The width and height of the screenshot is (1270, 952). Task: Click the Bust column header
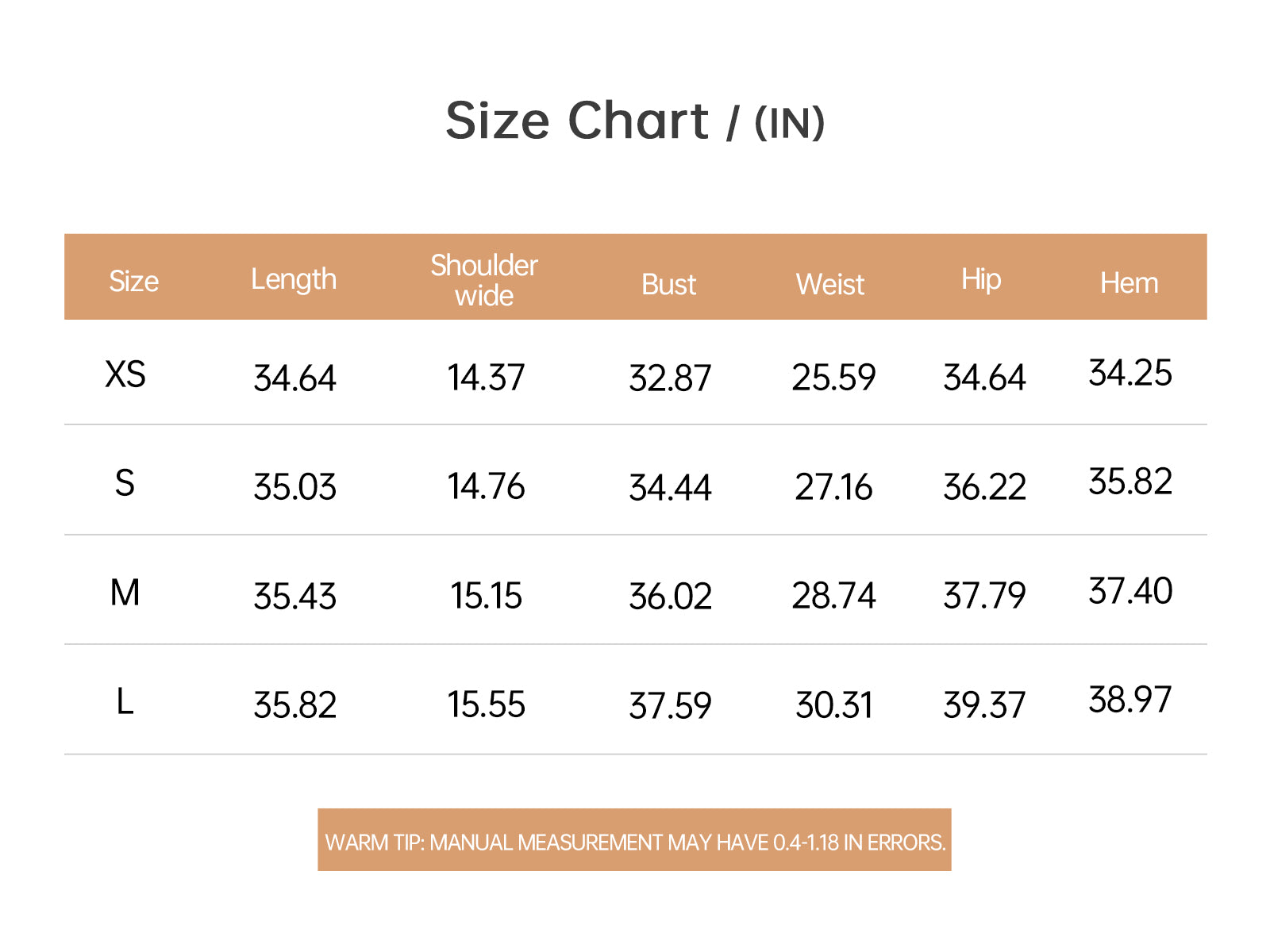click(668, 284)
